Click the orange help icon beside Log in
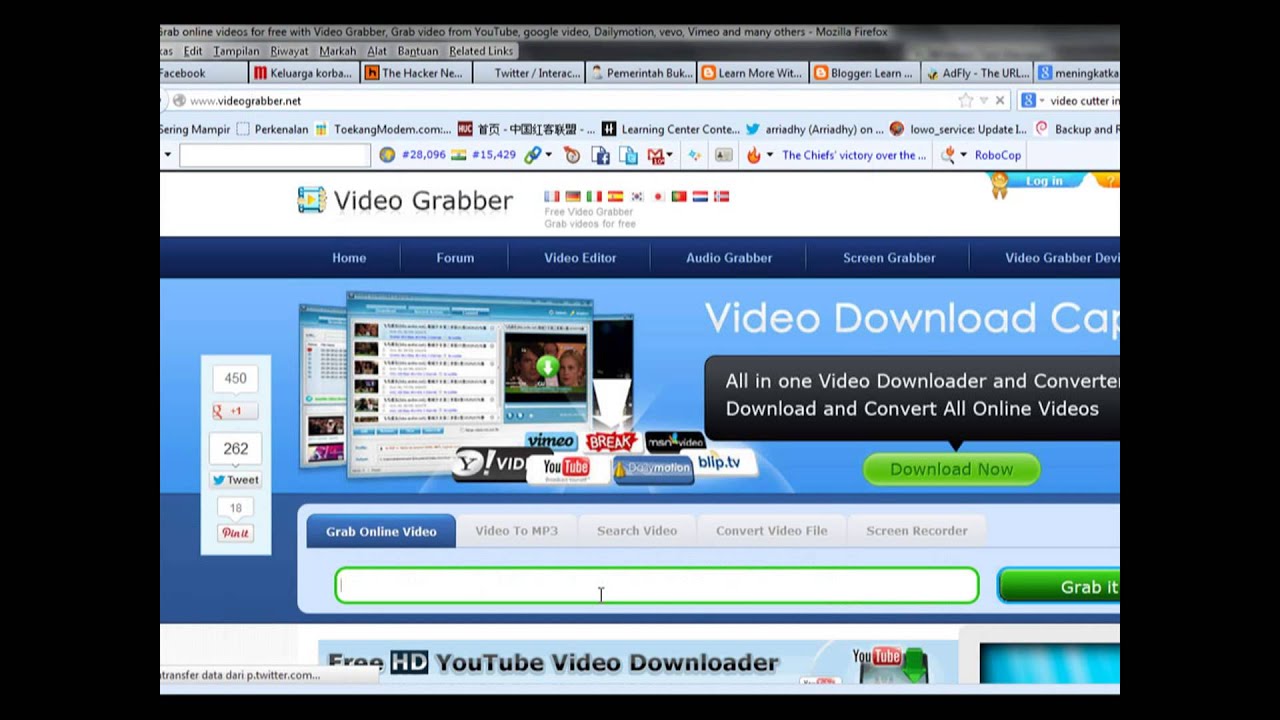Viewport: 1280px width, 720px height. pyautogui.click(x=1107, y=180)
